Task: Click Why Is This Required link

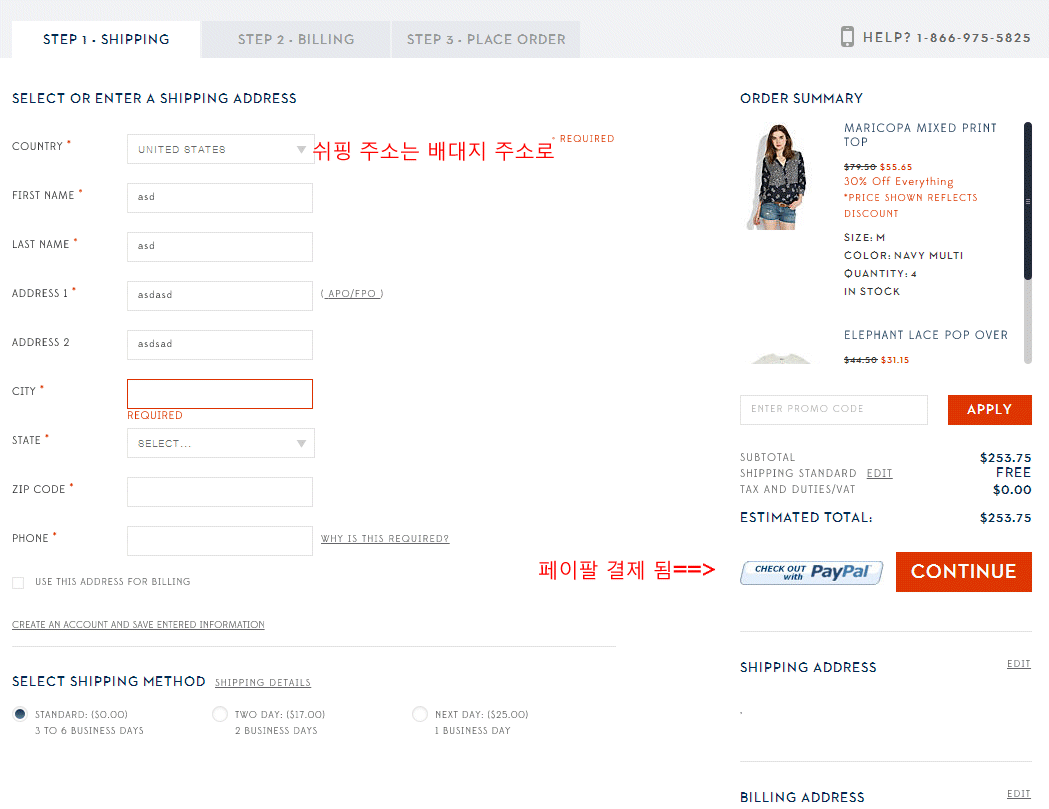Action: [384, 539]
